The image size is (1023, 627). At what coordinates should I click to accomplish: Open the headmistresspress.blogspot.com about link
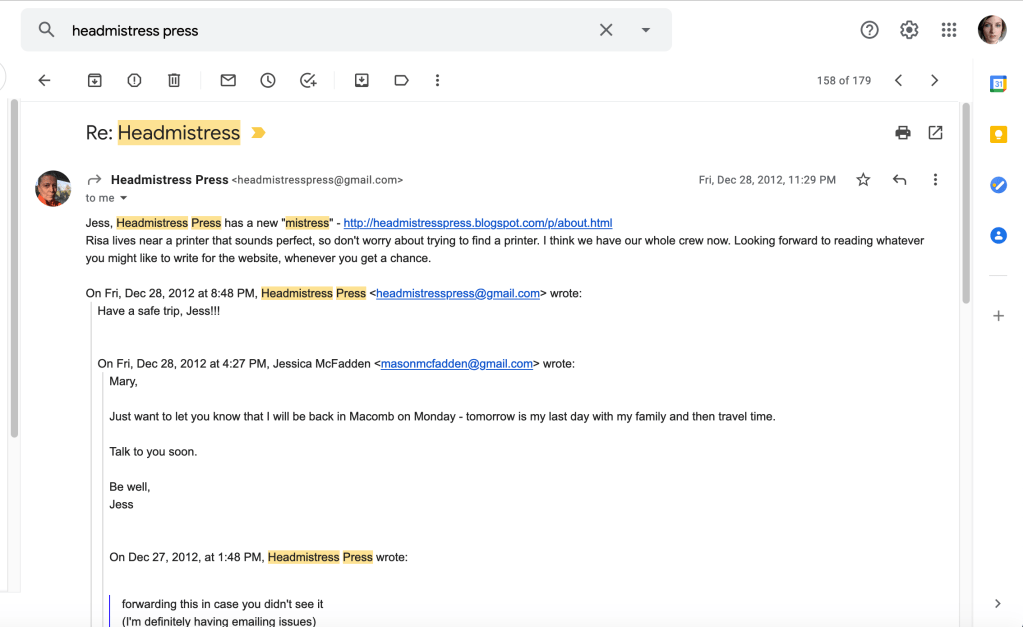(x=477, y=223)
